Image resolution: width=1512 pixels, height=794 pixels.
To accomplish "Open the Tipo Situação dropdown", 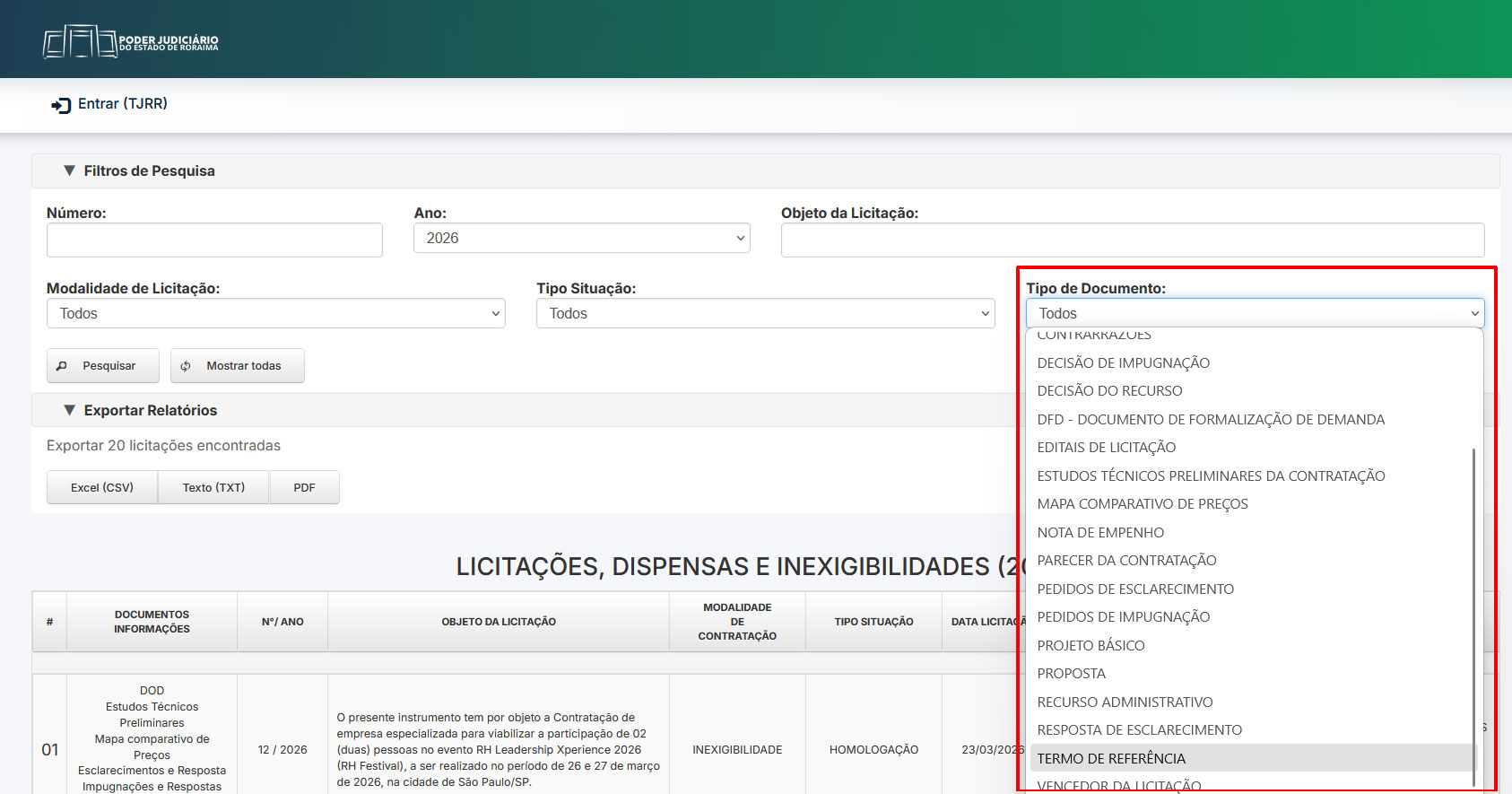I will point(765,313).
